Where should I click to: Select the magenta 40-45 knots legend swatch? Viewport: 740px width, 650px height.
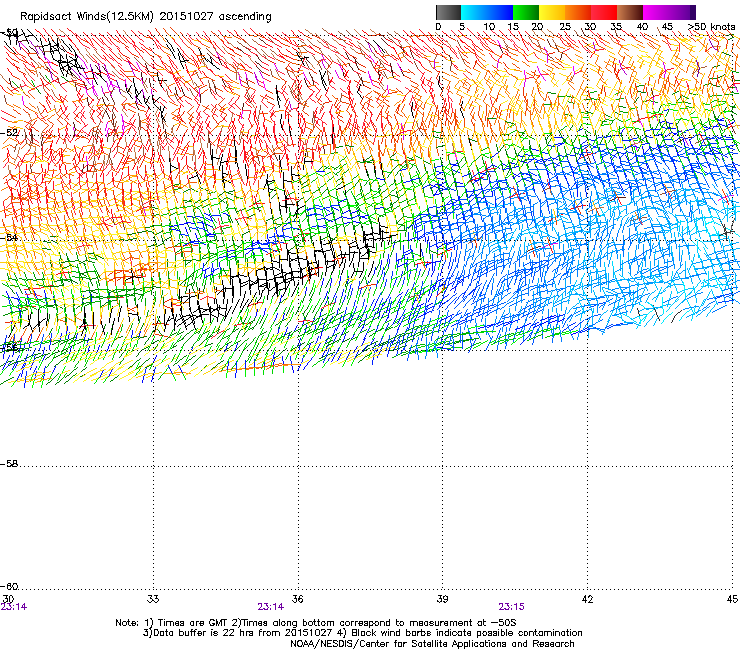click(656, 12)
